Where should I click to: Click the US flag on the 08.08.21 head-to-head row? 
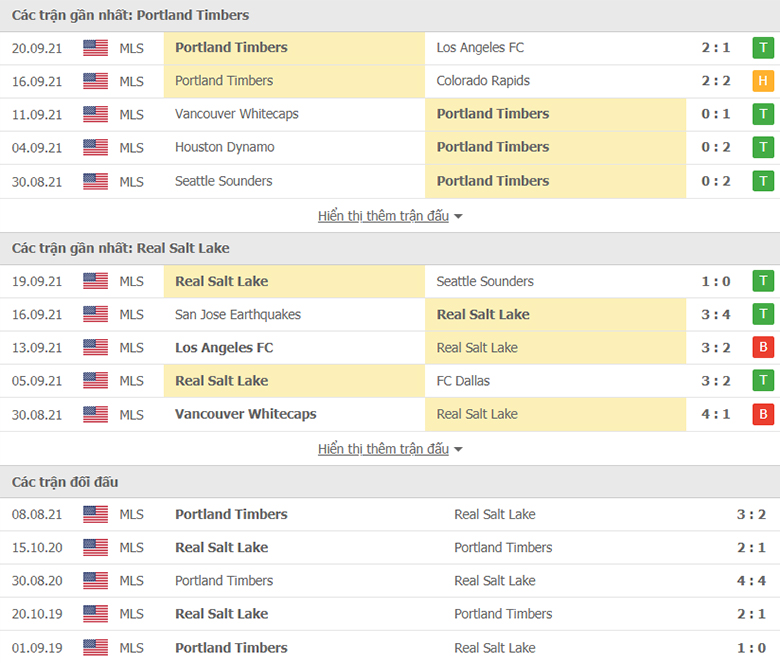(96, 514)
